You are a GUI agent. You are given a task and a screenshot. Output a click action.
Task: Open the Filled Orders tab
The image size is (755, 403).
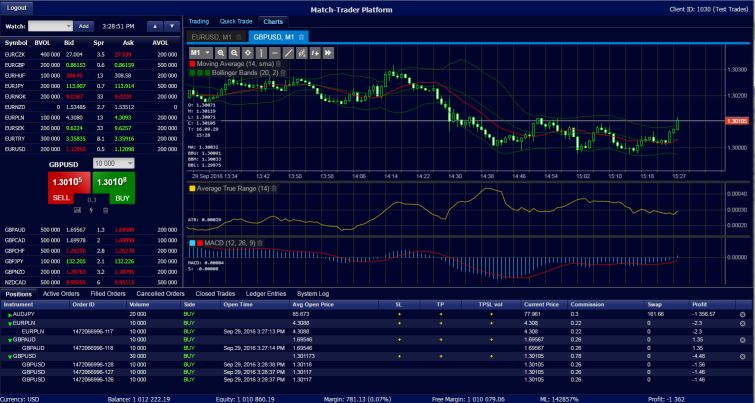108,294
